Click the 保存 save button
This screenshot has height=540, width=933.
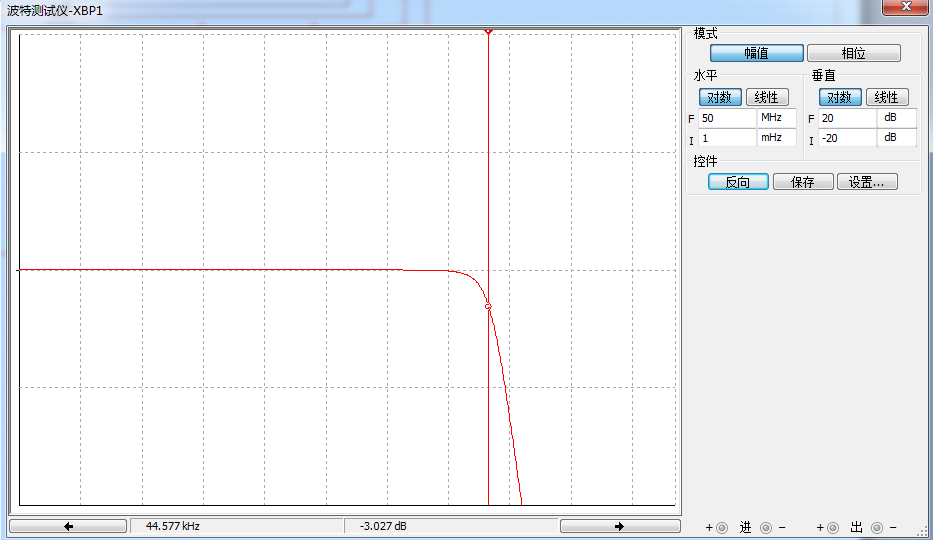[803, 182]
